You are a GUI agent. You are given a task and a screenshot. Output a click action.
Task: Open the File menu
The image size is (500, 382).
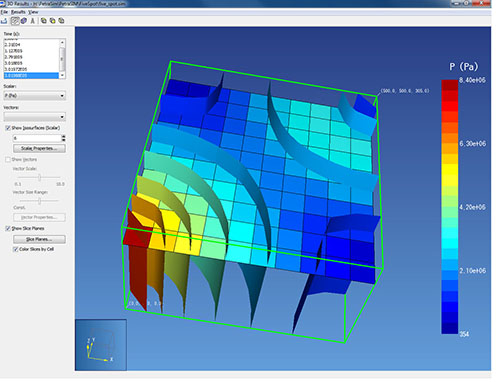tap(4, 12)
